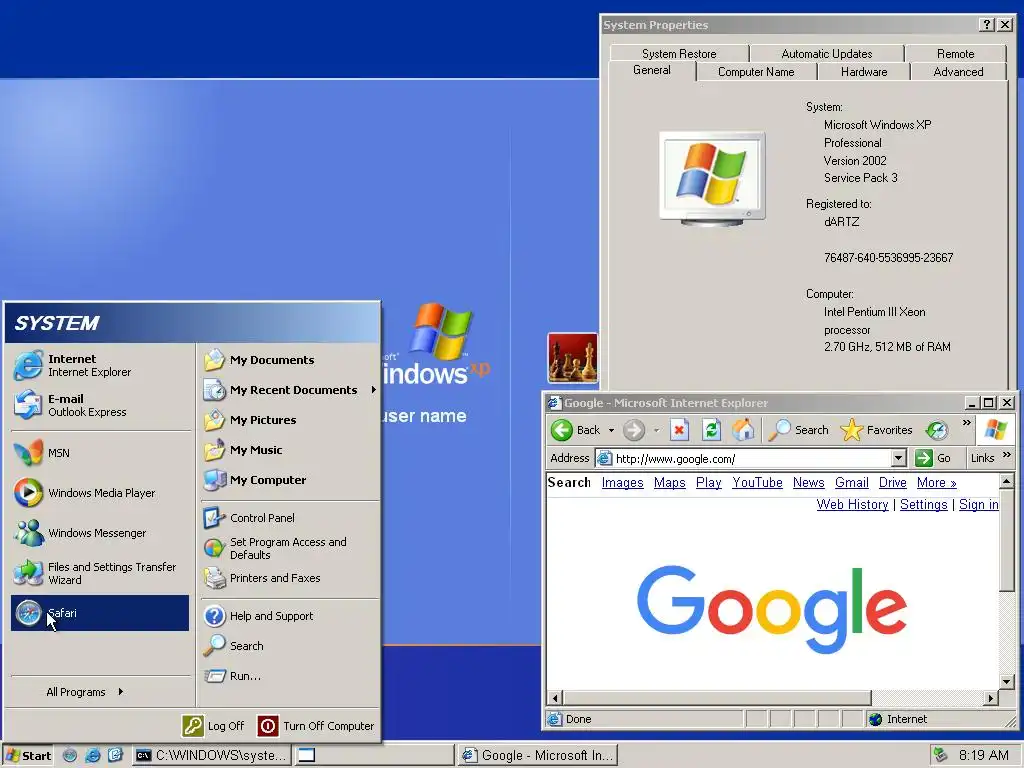Open My Computer
This screenshot has width=1024, height=768.
click(289, 480)
